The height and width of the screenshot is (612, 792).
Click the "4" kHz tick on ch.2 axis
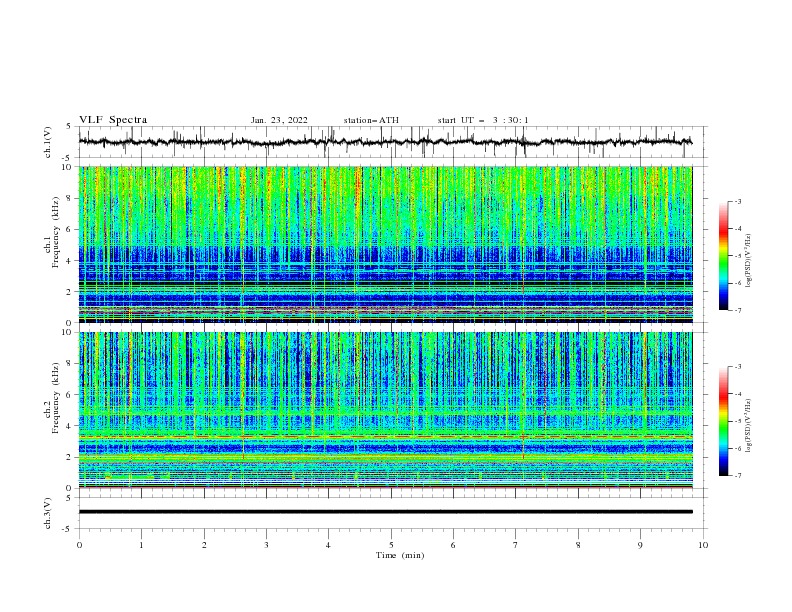(70, 426)
